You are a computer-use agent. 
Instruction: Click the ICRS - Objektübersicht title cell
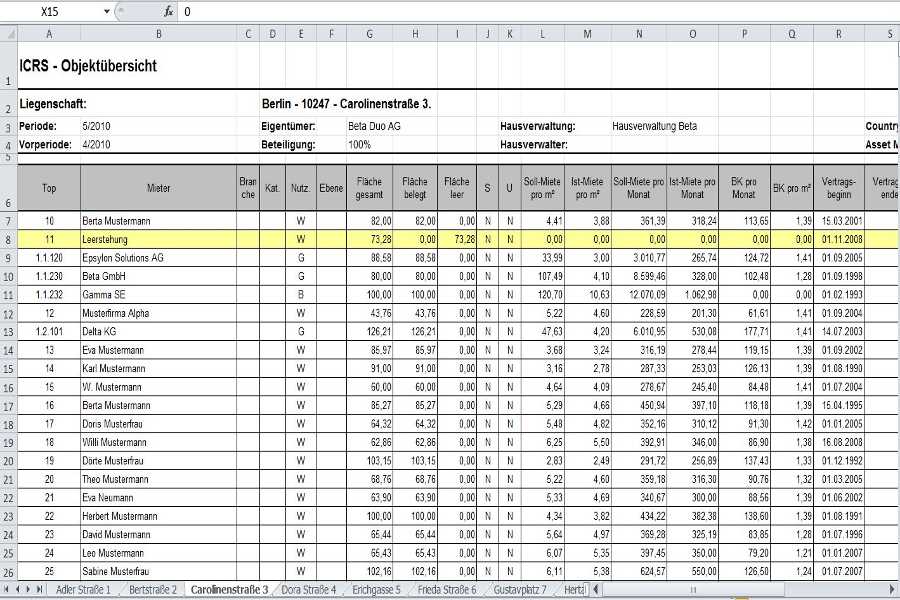[88, 65]
